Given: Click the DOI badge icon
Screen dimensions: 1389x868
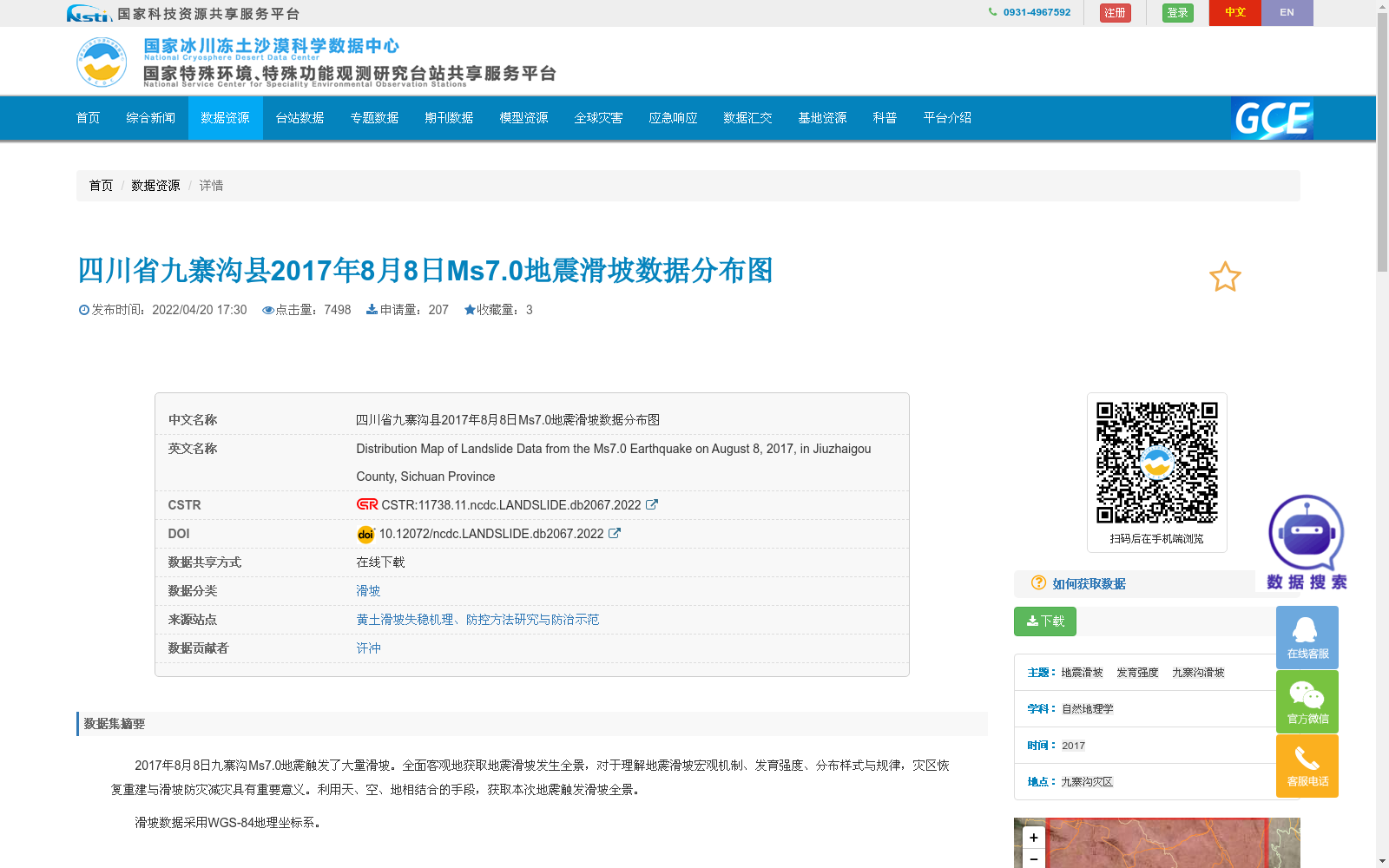Looking at the screenshot, I should coord(365,534).
